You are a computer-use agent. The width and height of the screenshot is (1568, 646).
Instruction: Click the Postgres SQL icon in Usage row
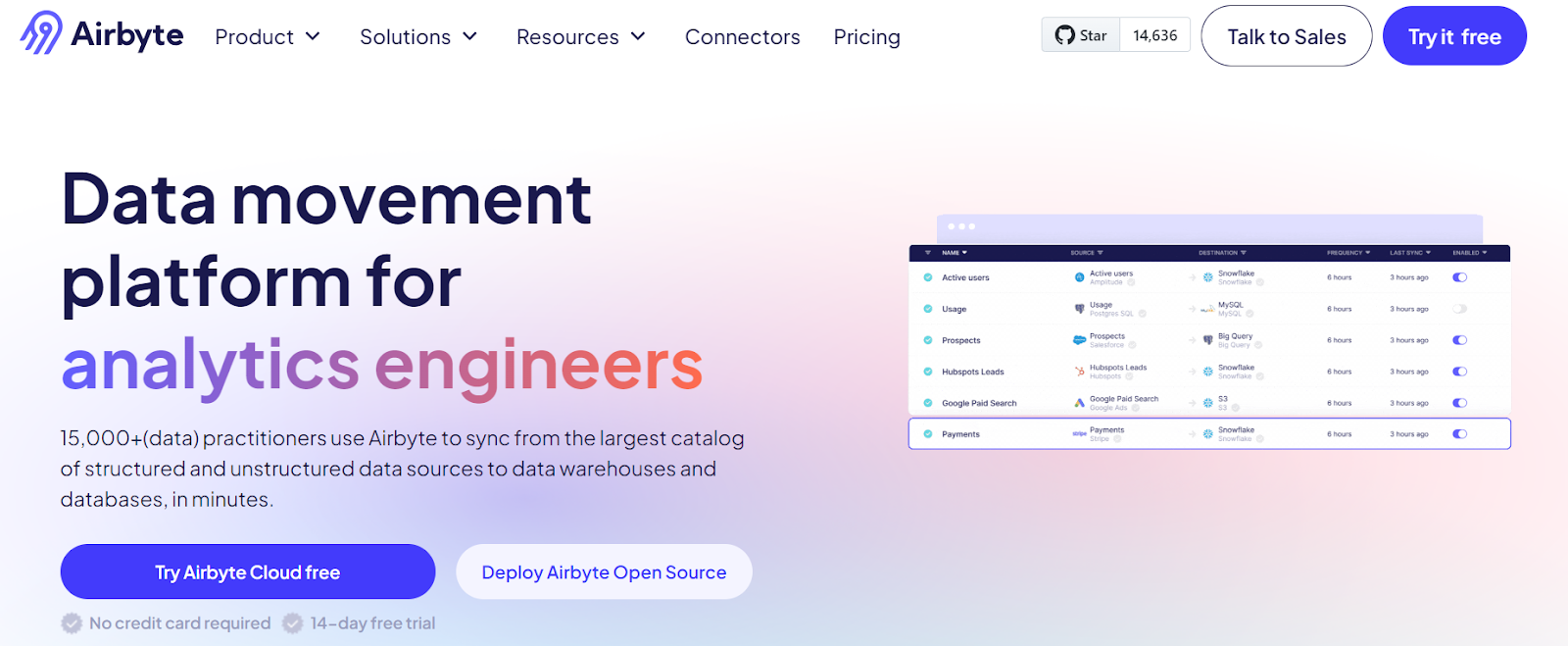[1079, 309]
